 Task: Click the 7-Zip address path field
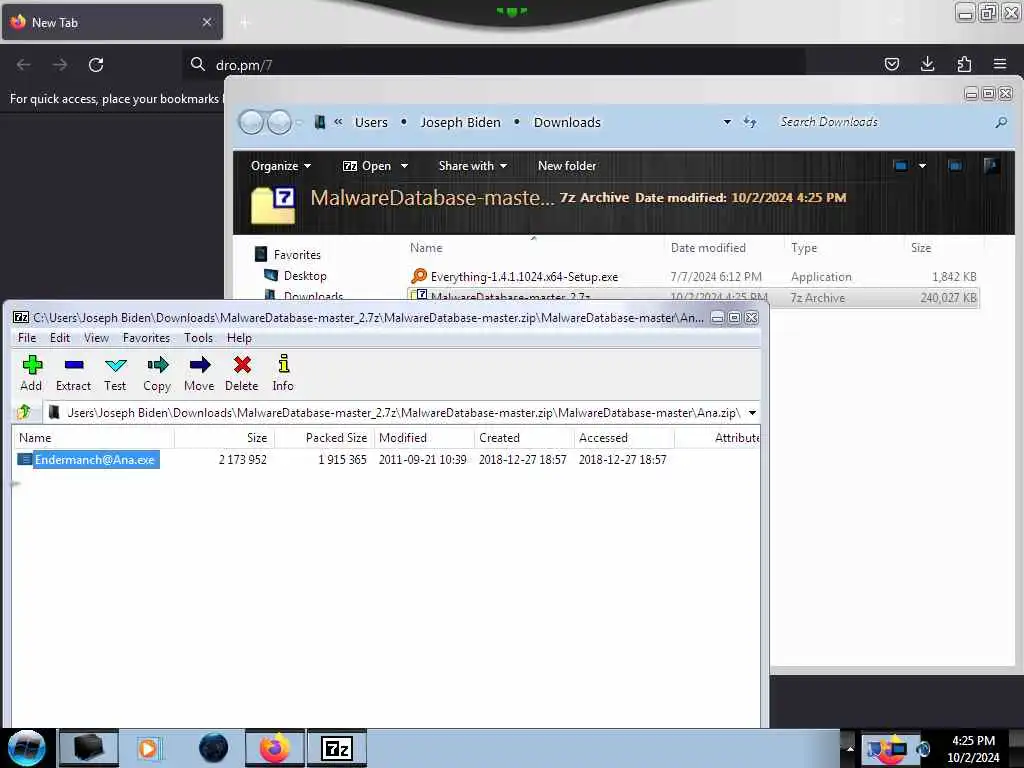(x=394, y=413)
